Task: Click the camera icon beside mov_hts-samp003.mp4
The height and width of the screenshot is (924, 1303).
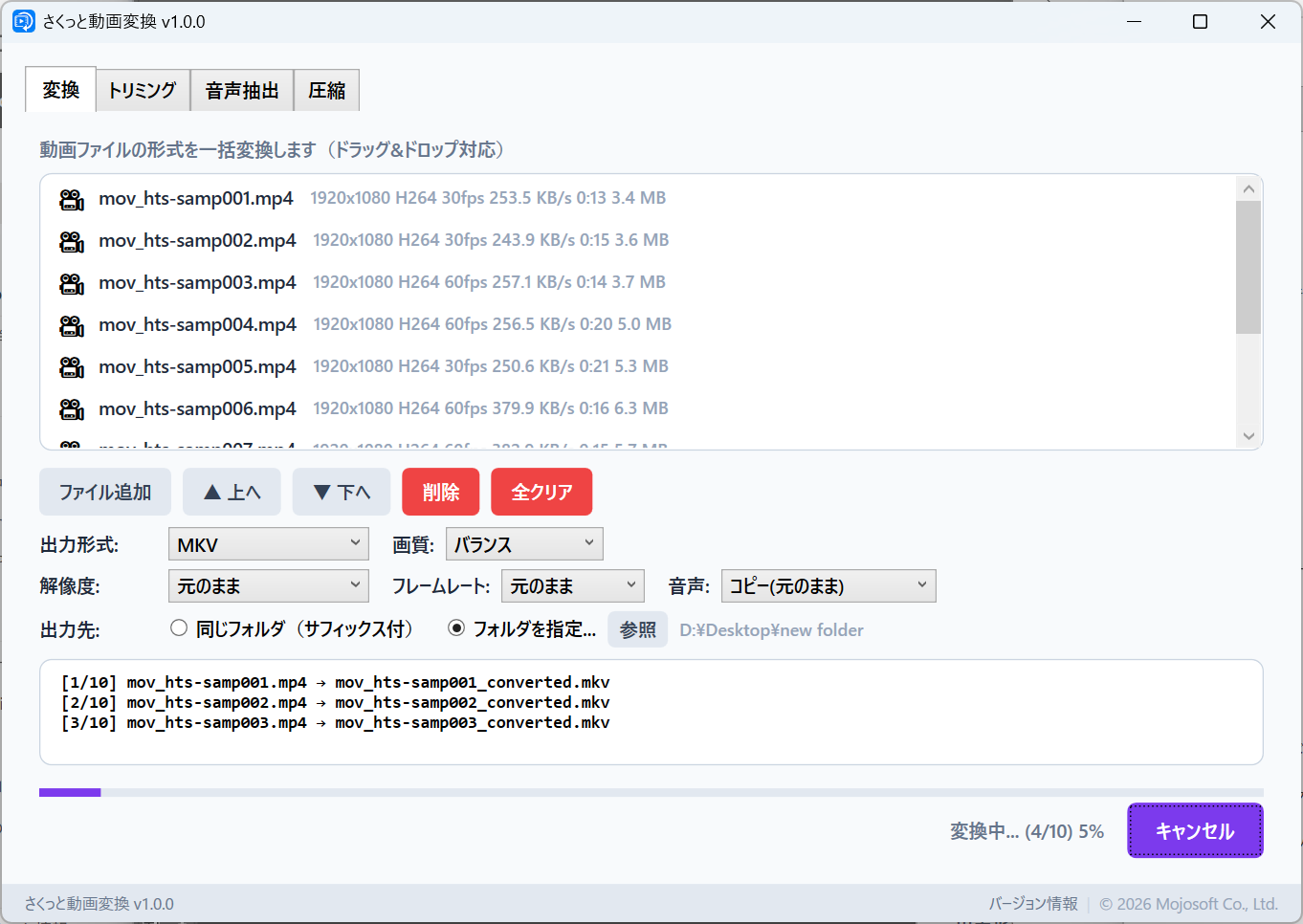Action: (72, 283)
